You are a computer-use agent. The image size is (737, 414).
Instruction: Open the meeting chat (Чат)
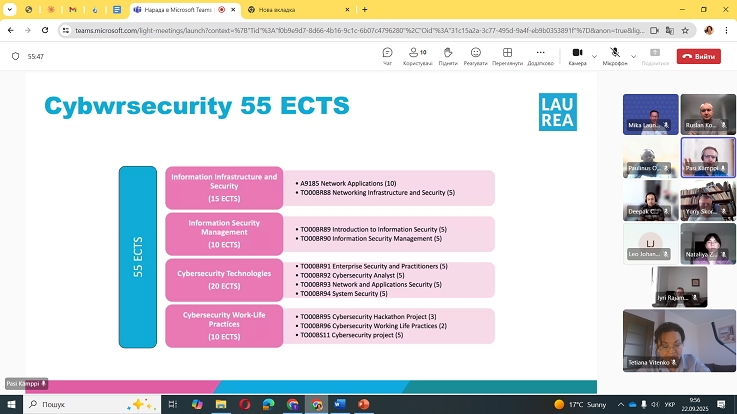tap(387, 55)
